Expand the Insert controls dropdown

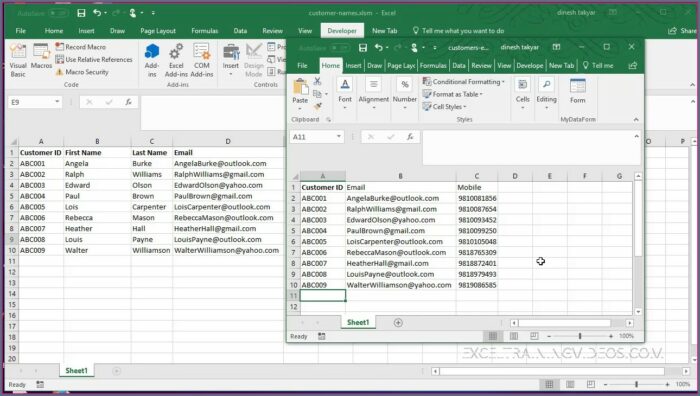tap(231, 60)
